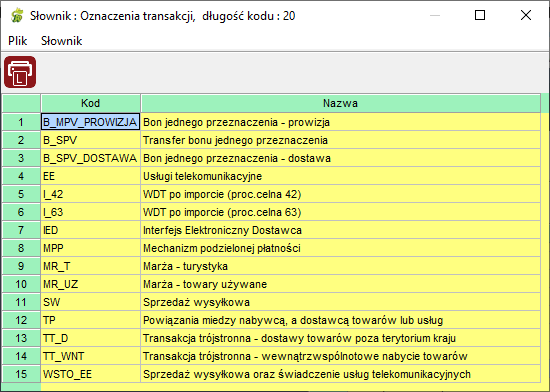550x392 pixels.
Task: Select the I_42 code cell
Action: pyautogui.click(x=90, y=194)
